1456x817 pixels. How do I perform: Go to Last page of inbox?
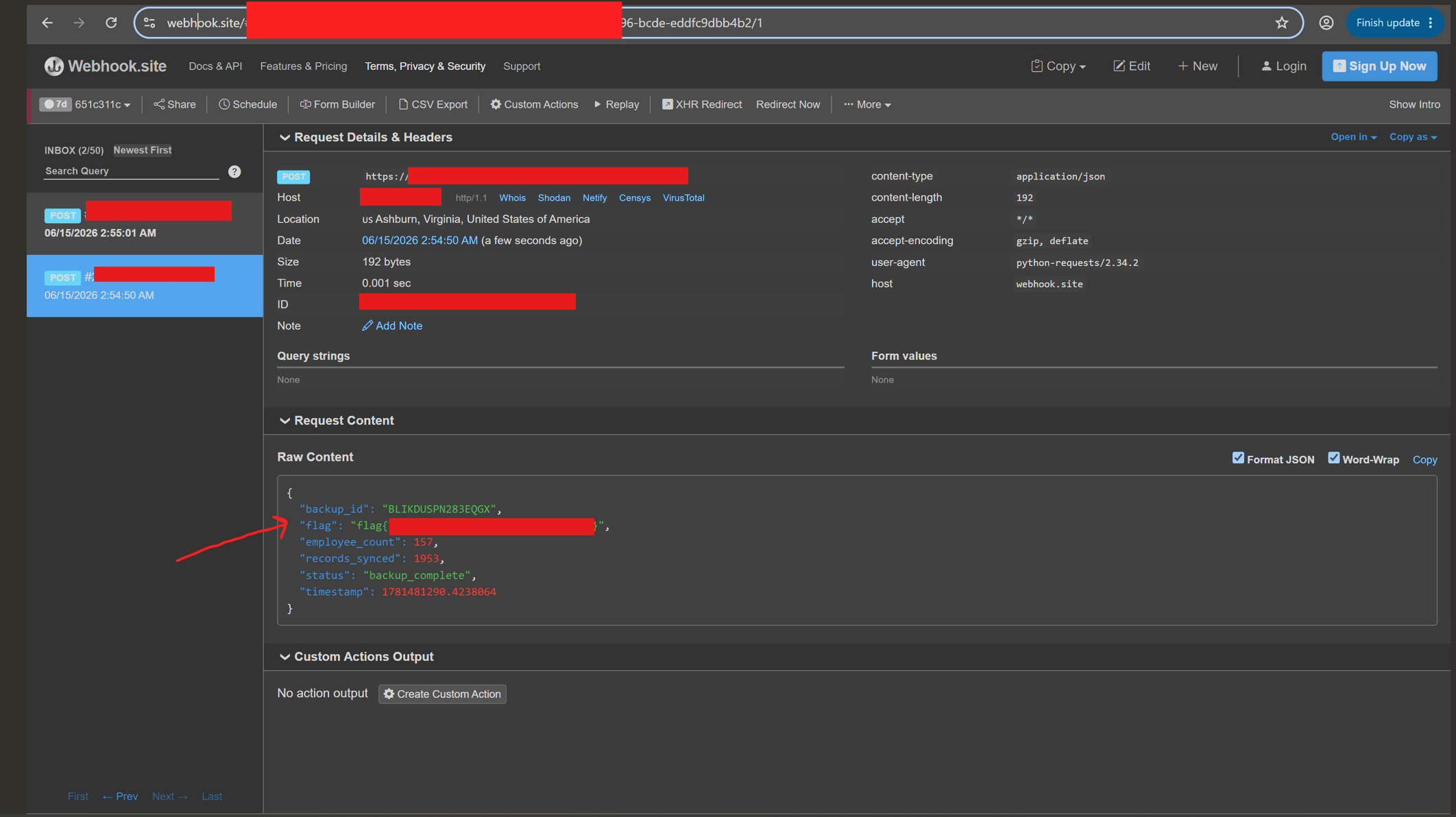[x=212, y=796]
